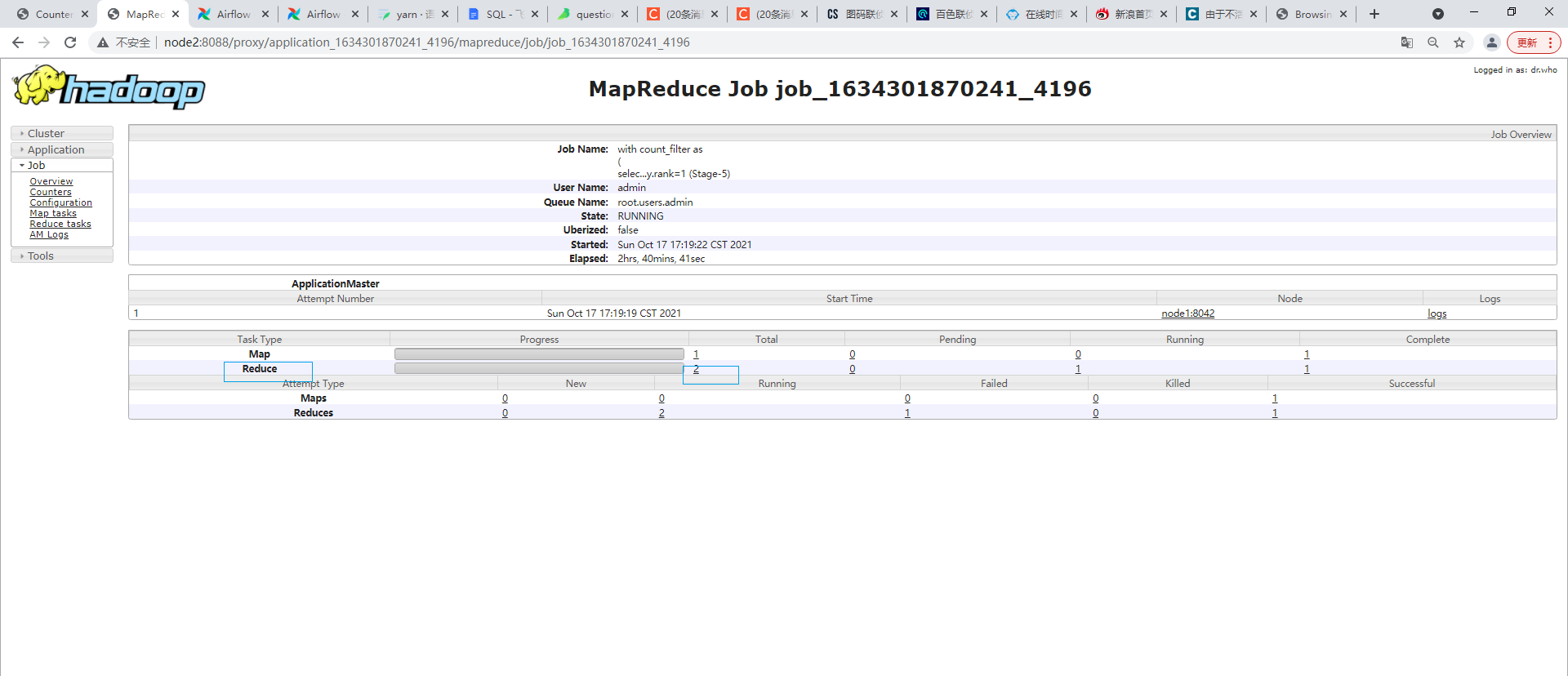Open Reduce running tasks count

1078,369
